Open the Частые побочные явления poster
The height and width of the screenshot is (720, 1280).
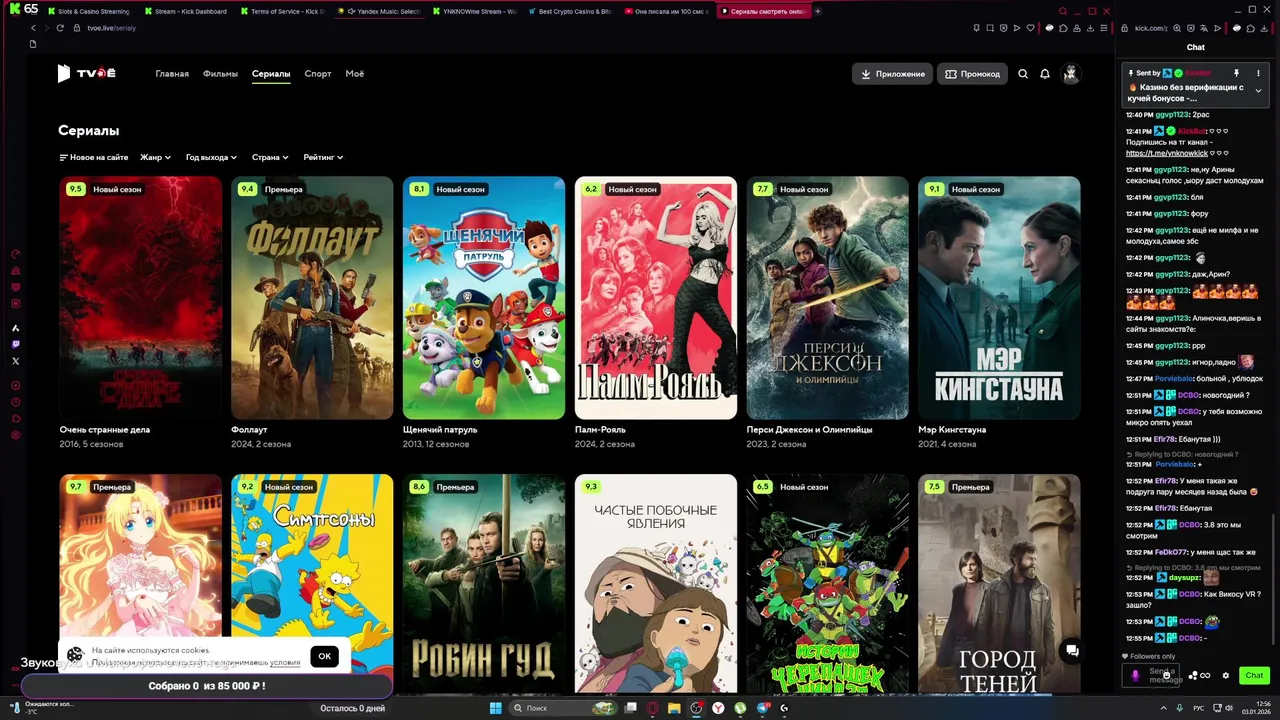coord(656,584)
